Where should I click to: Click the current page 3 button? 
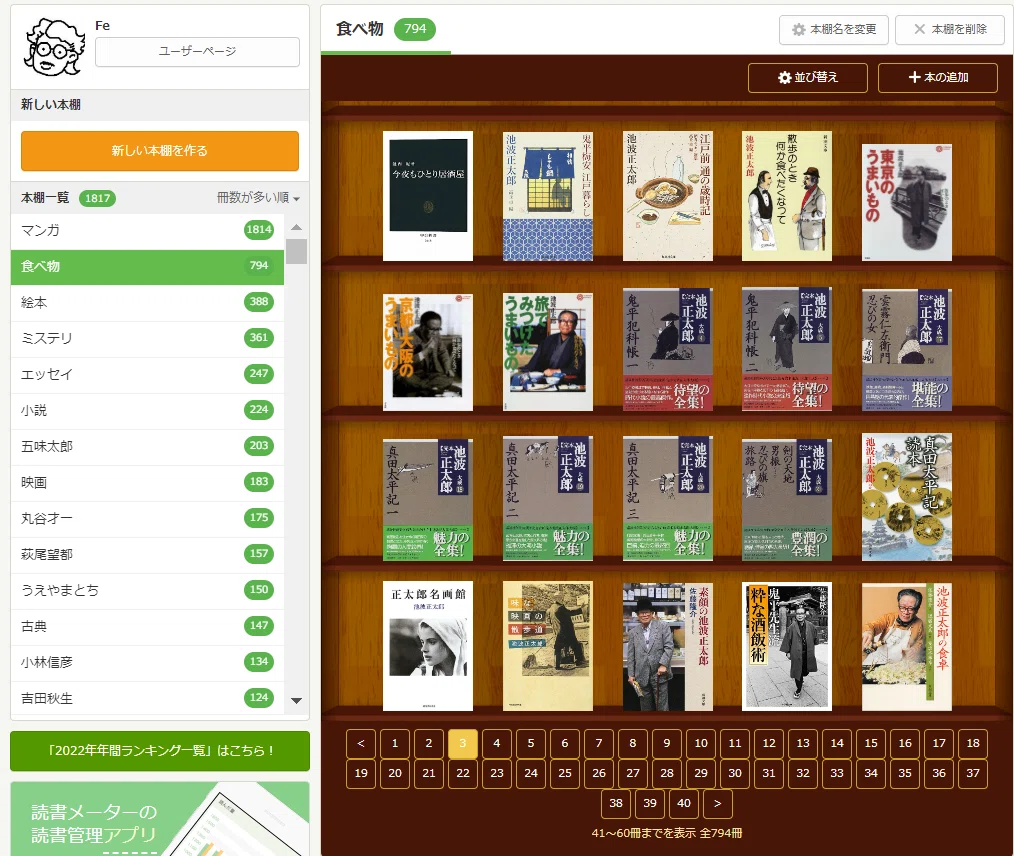tap(463, 744)
